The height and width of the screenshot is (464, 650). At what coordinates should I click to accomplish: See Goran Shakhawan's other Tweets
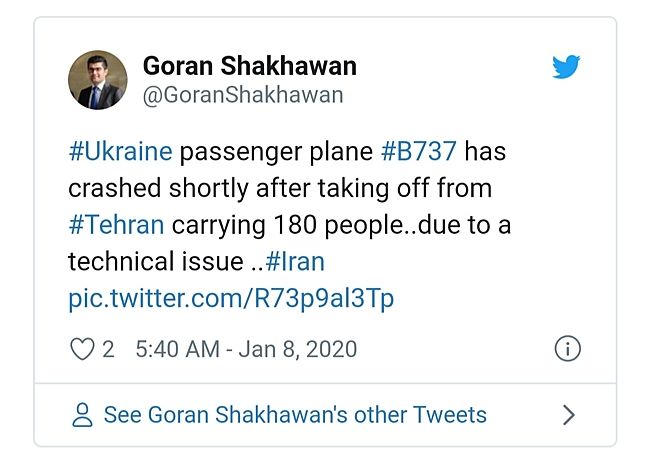click(295, 415)
